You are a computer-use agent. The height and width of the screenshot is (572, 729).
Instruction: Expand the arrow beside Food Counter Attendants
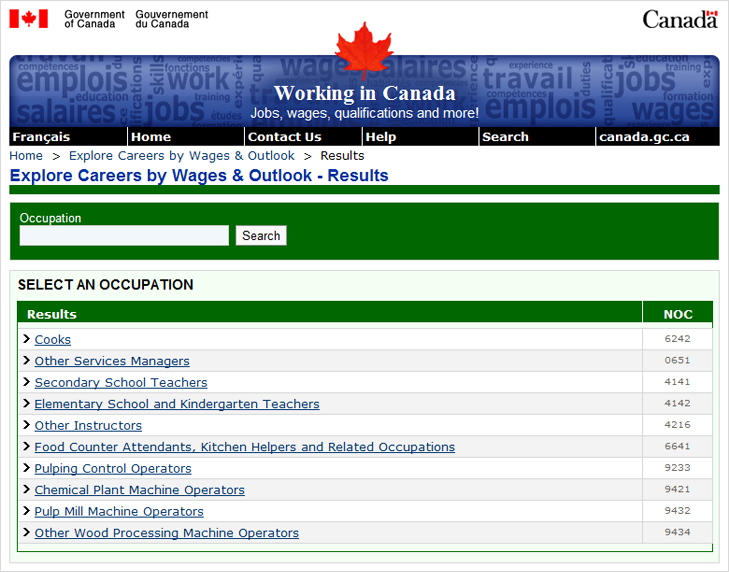(27, 446)
